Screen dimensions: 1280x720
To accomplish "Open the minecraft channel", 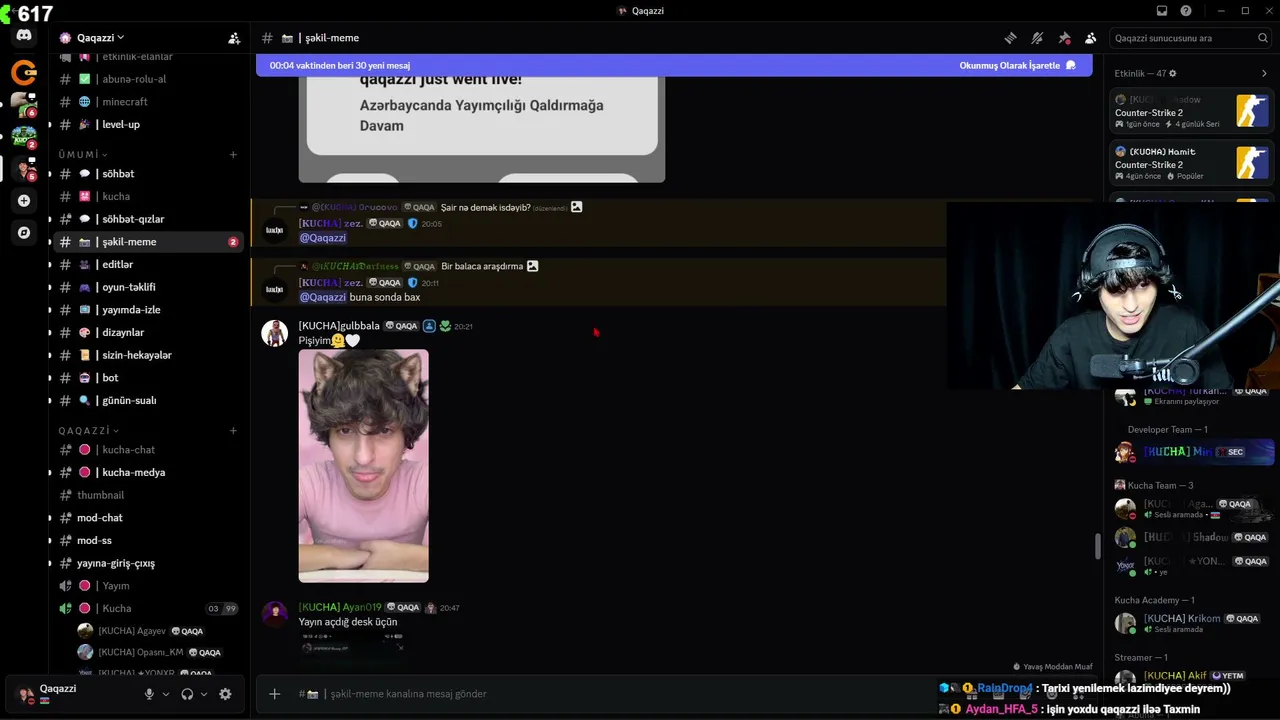I will (147, 102).
